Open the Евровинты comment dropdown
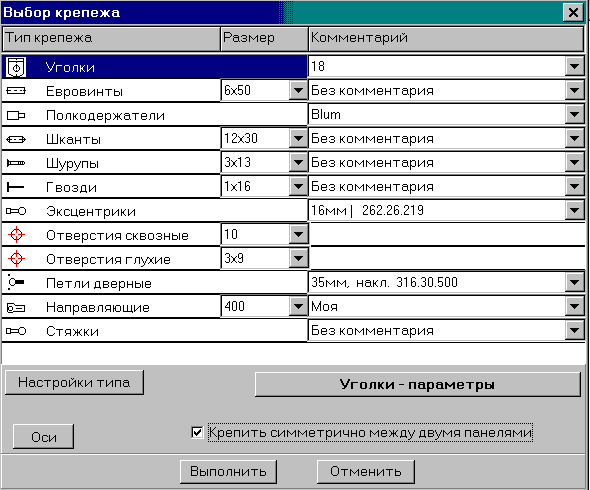 (575, 90)
